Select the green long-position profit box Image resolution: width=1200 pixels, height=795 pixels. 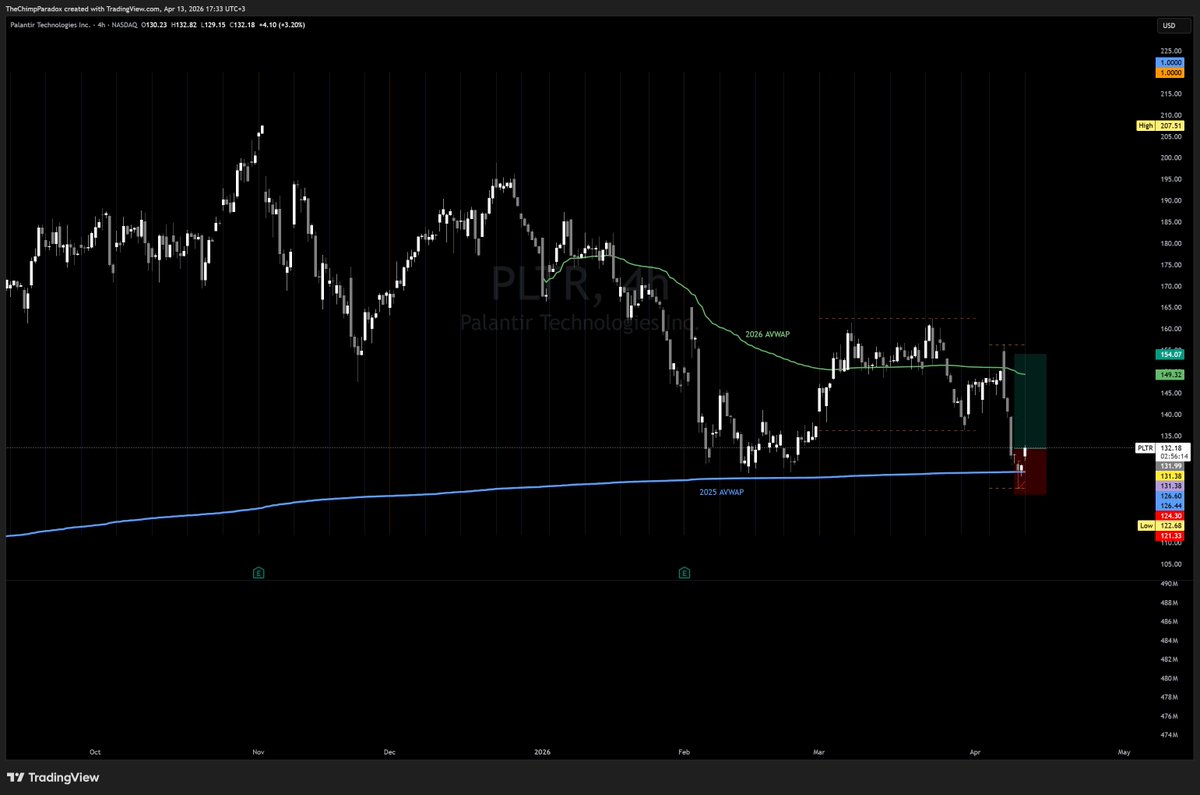click(x=1030, y=400)
